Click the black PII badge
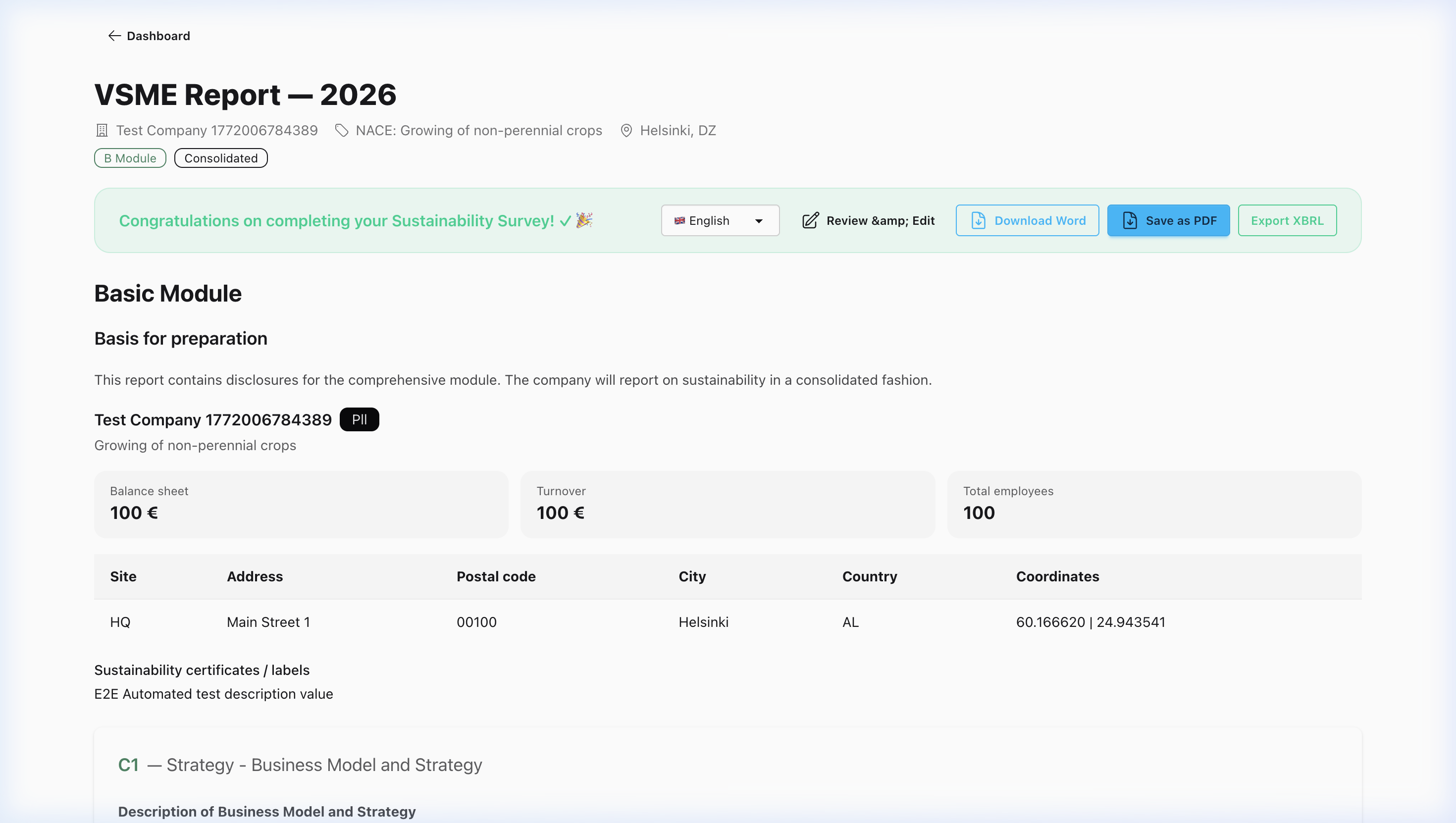This screenshot has height=823, width=1456. 359,419
